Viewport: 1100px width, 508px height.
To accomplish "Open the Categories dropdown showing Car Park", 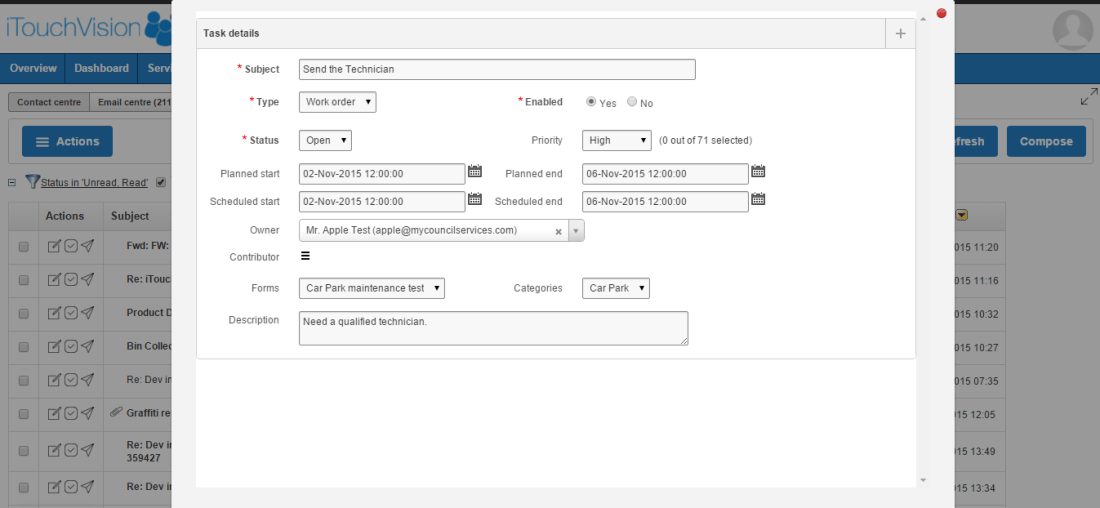I will pyautogui.click(x=615, y=288).
